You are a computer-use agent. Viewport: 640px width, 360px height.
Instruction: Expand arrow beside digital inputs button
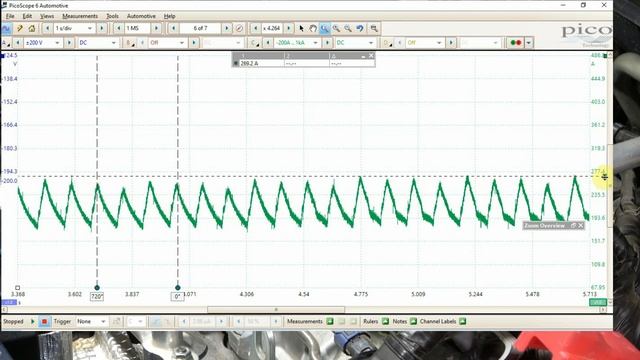coord(529,43)
